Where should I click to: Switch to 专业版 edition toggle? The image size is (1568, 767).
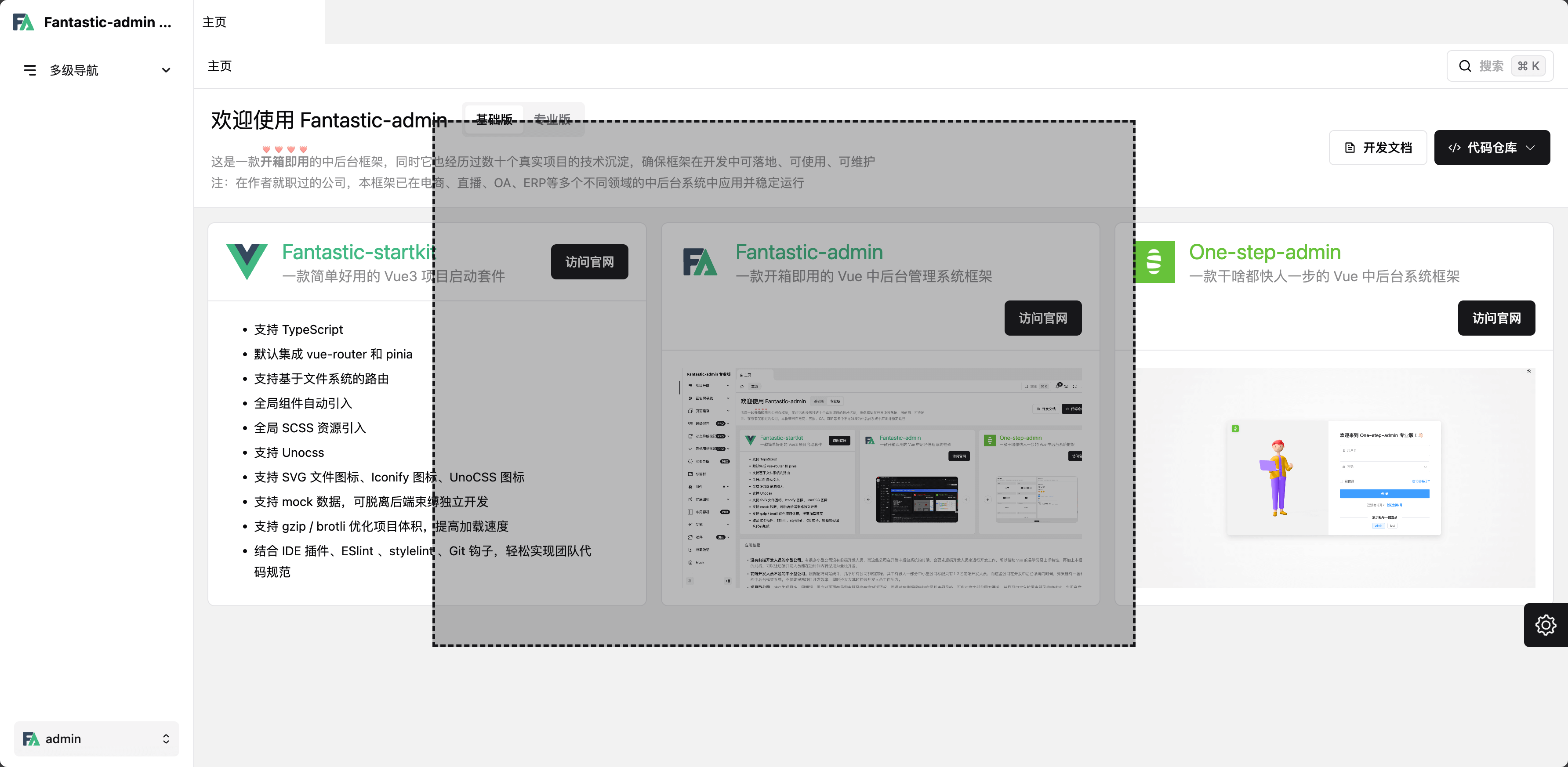pos(552,119)
